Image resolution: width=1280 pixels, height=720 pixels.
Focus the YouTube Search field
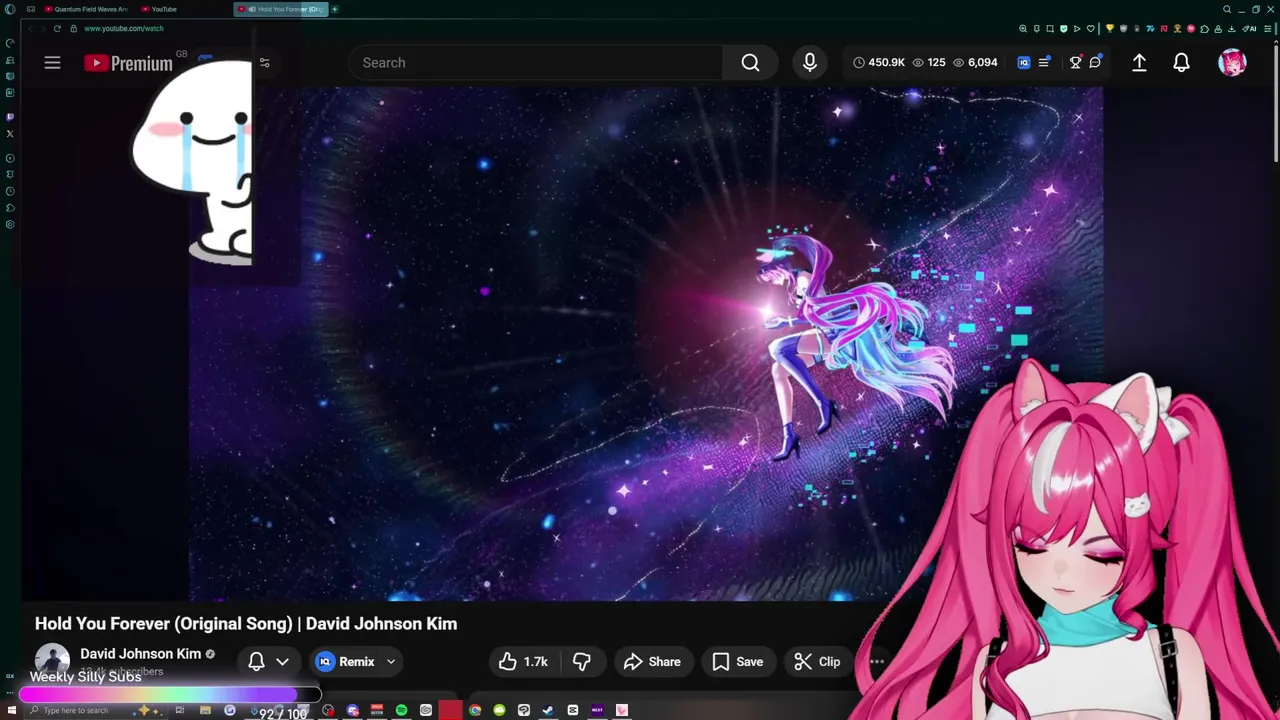(536, 62)
